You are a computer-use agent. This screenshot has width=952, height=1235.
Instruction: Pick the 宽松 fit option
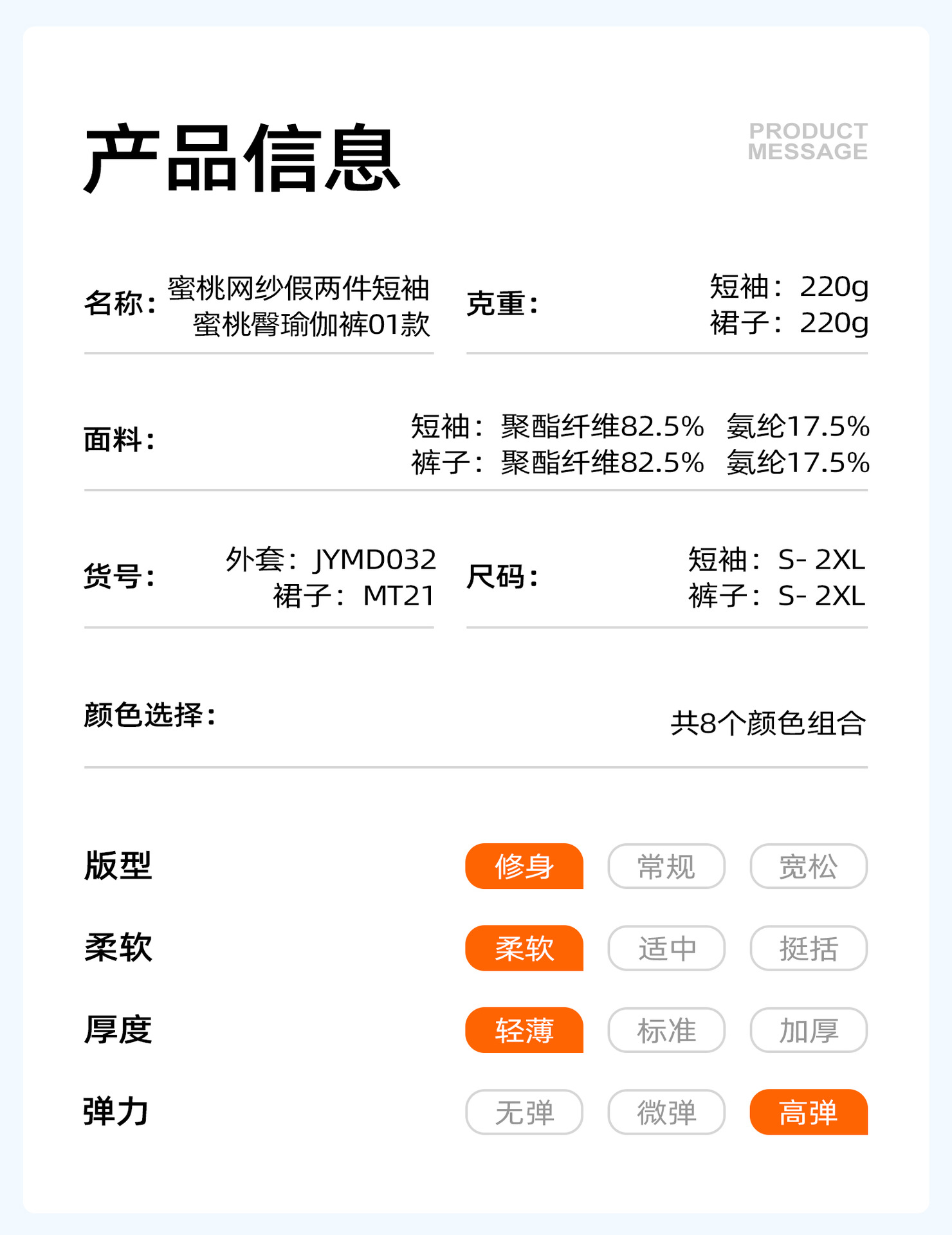tap(809, 866)
